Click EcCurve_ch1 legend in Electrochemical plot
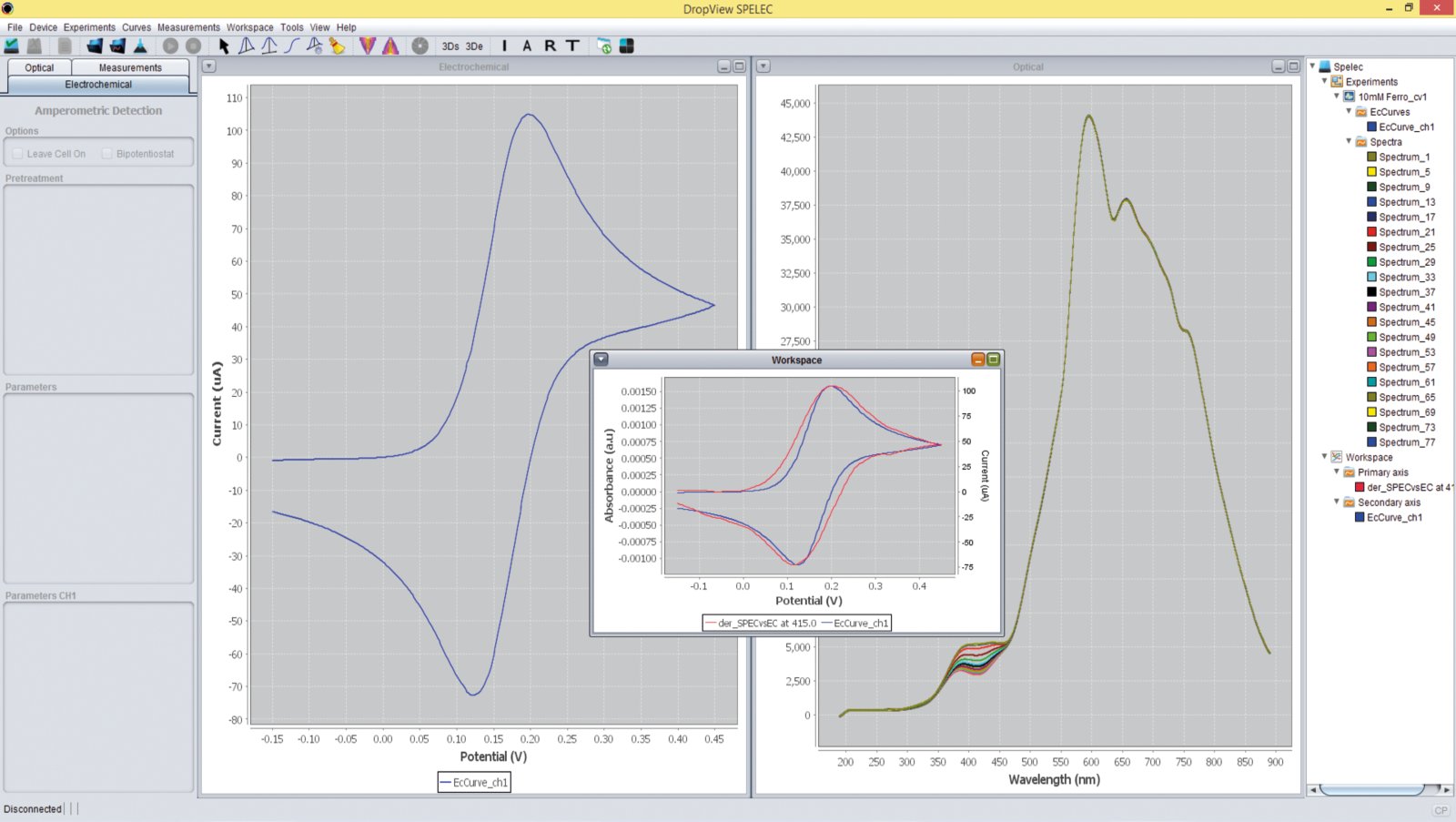Screen dimensions: 1456x822 point(474,782)
